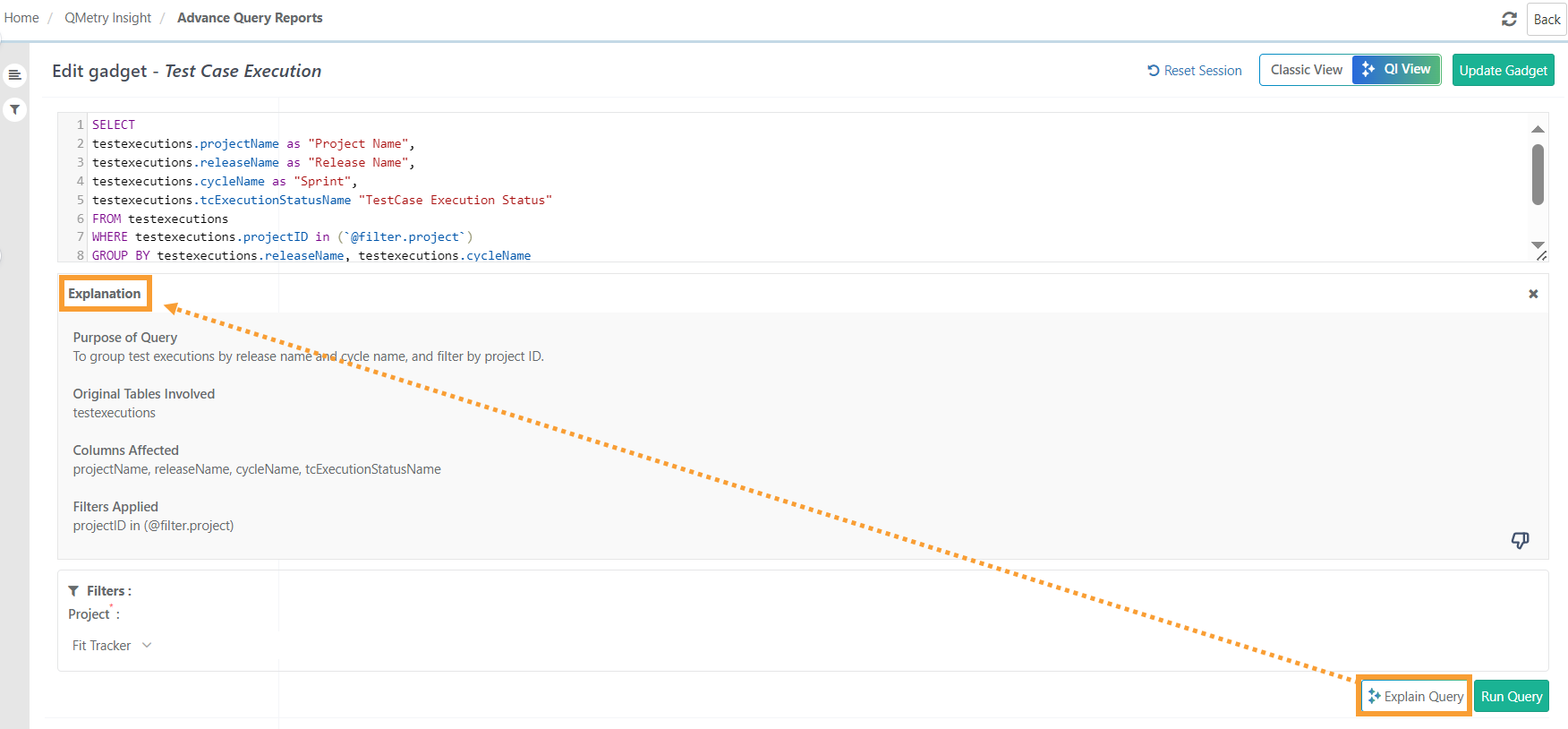This screenshot has width=1568, height=729.
Task: Switch to Classic View
Action: (1306, 70)
